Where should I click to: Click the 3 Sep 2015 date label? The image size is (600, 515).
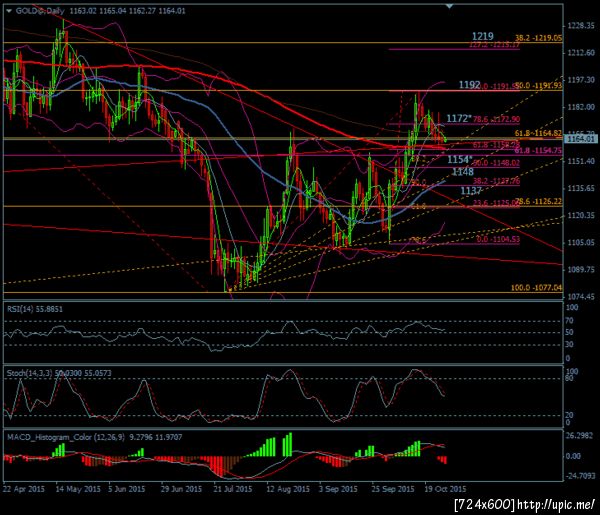point(338,489)
